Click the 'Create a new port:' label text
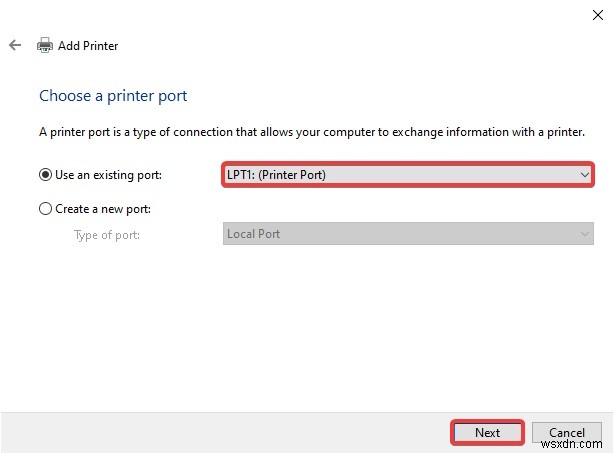Viewport: 614px width, 454px height. pos(105,209)
